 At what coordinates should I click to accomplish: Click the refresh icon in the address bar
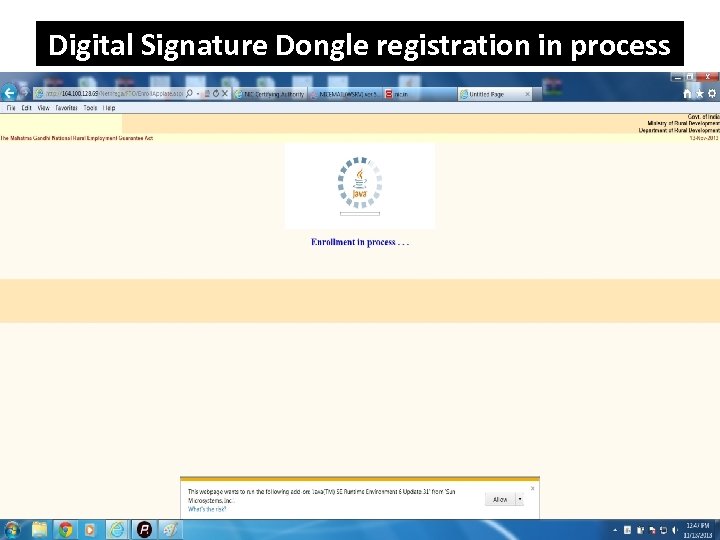[215, 94]
